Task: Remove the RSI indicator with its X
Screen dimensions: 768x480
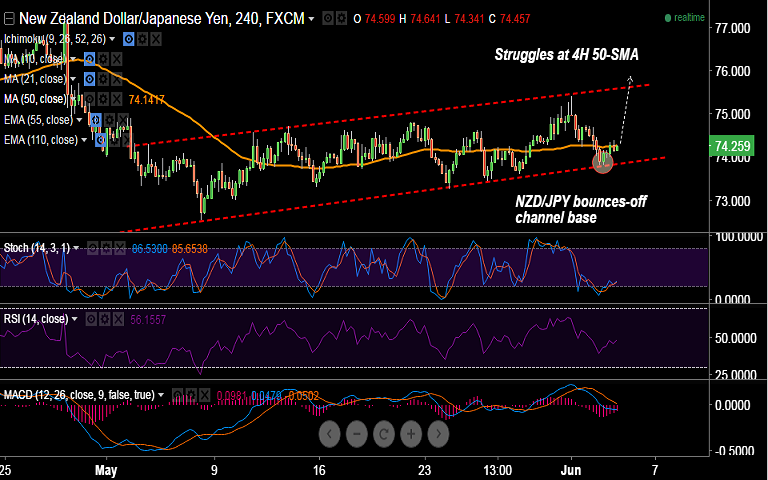Action: point(118,320)
